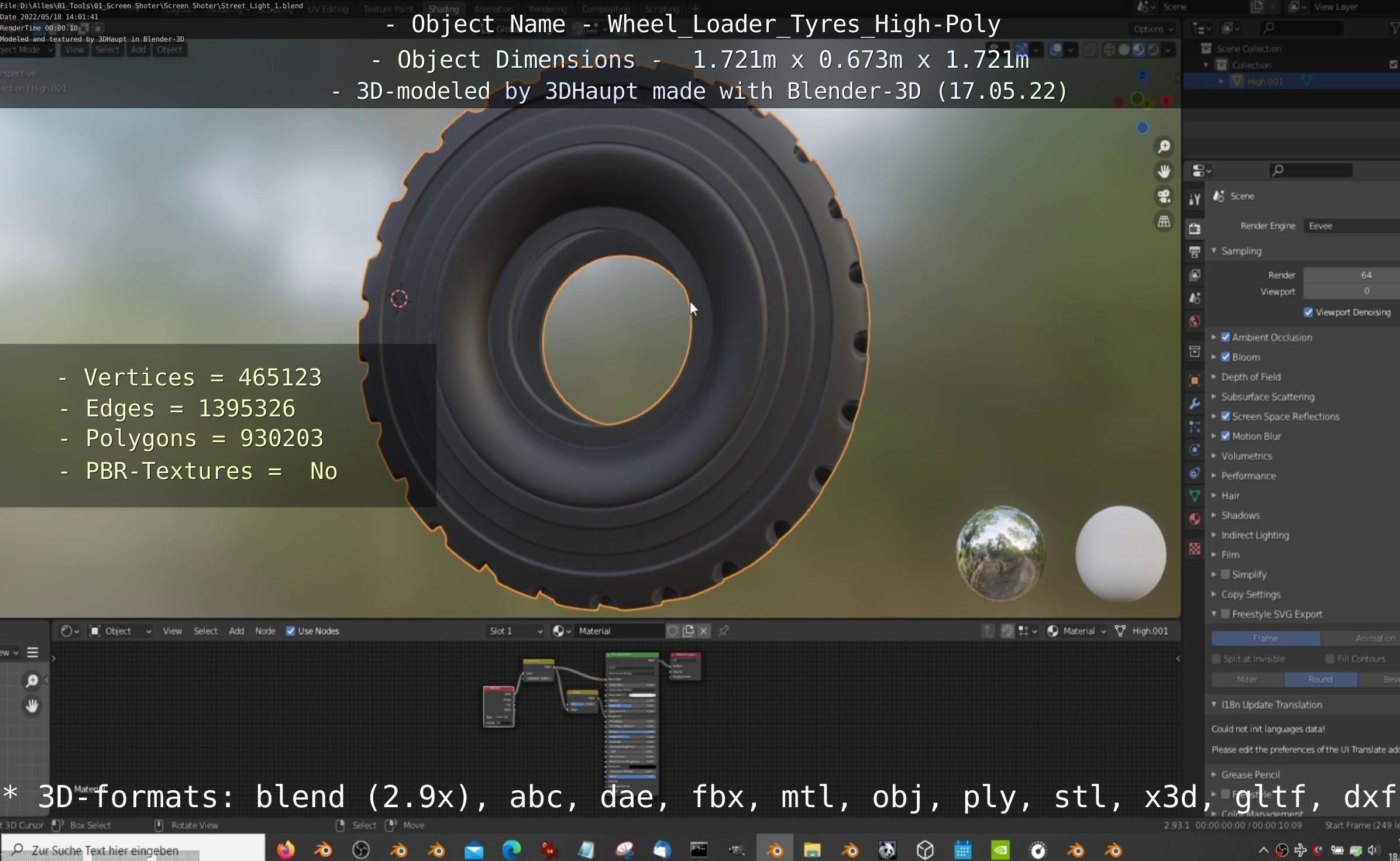Open the Node menu in node editor
The height and width of the screenshot is (861, 1400).
[265, 631]
